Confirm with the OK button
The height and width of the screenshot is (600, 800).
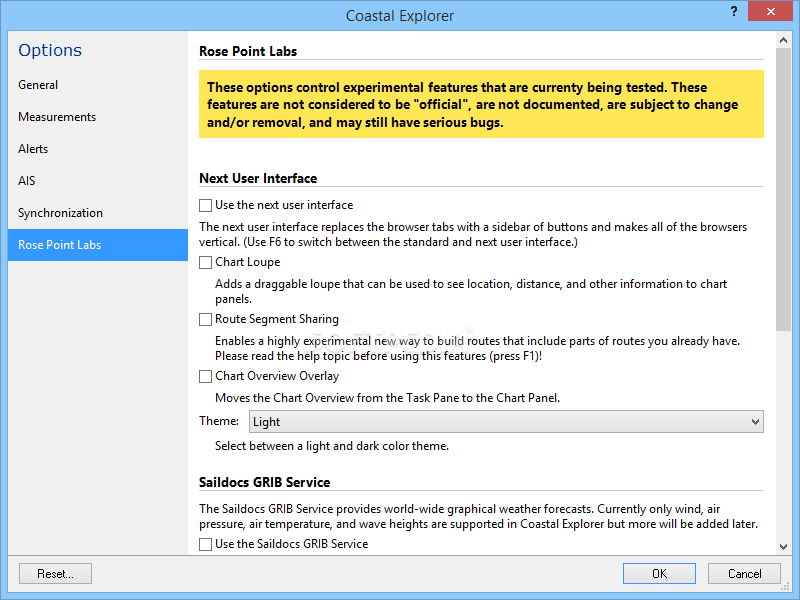[659, 573]
